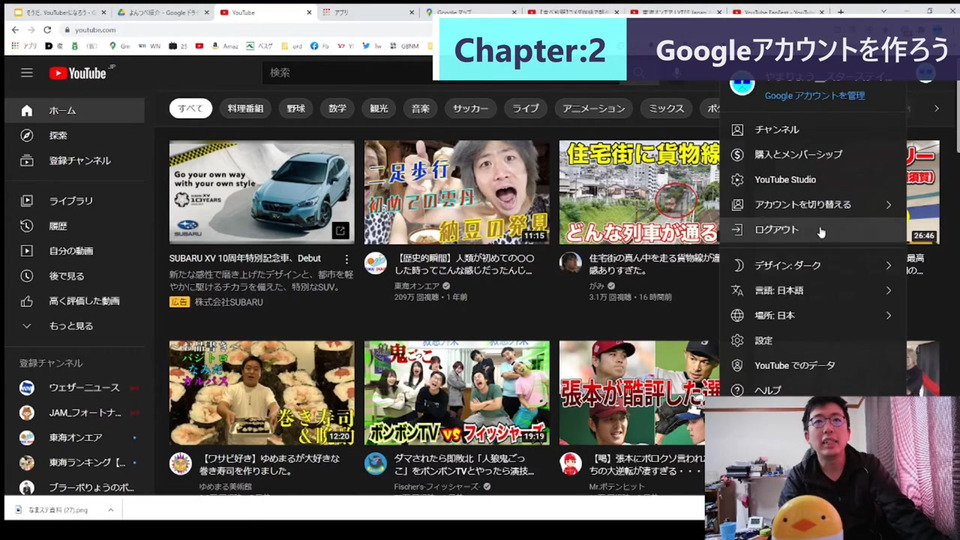
Task: Open 巻き寿司 video thumbnail
Action: coord(261,392)
